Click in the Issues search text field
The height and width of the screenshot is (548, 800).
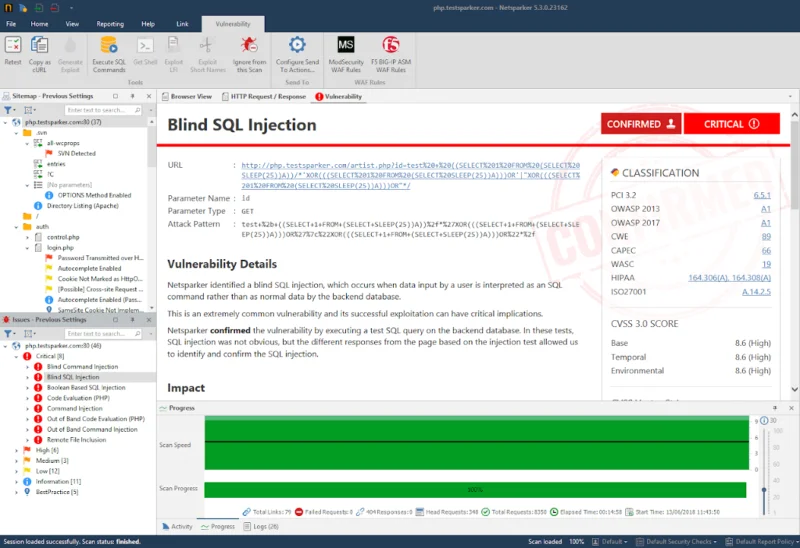[x=99, y=333]
